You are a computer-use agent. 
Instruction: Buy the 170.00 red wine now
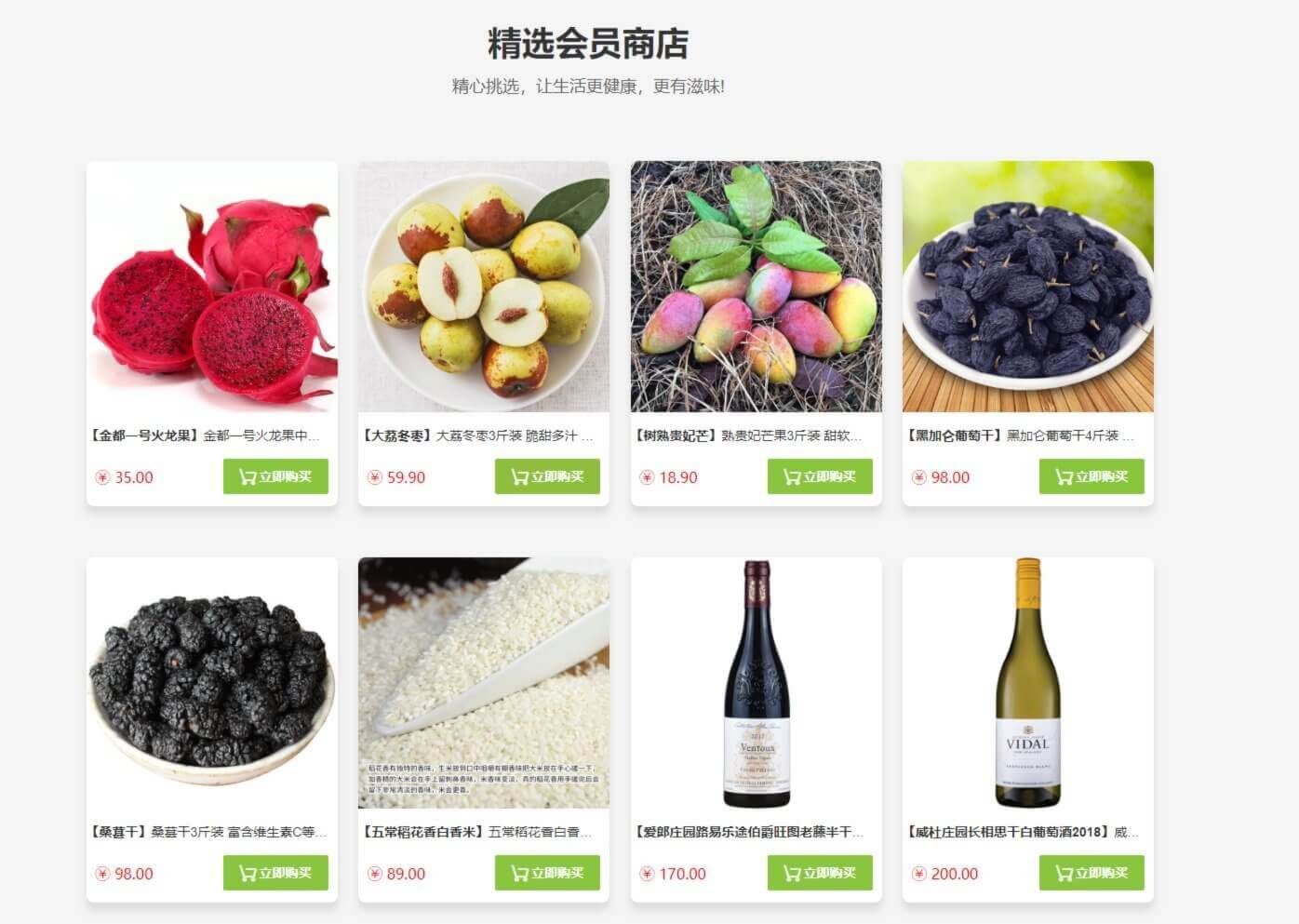click(820, 873)
